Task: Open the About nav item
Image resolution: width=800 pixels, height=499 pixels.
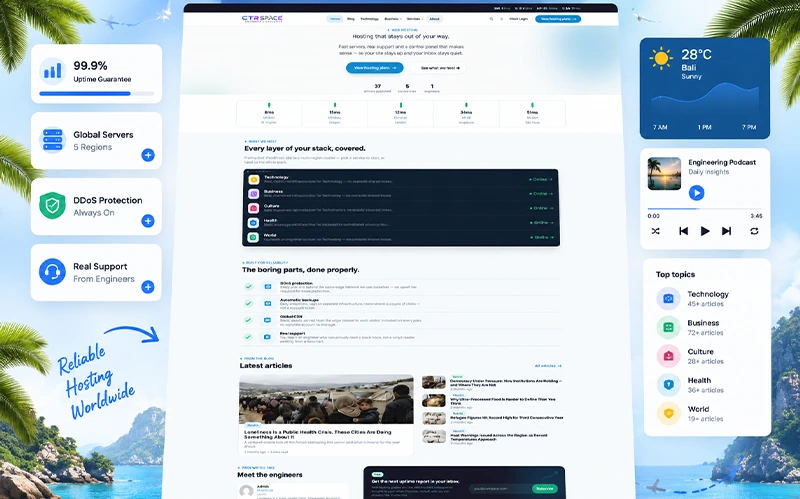Action: point(434,19)
